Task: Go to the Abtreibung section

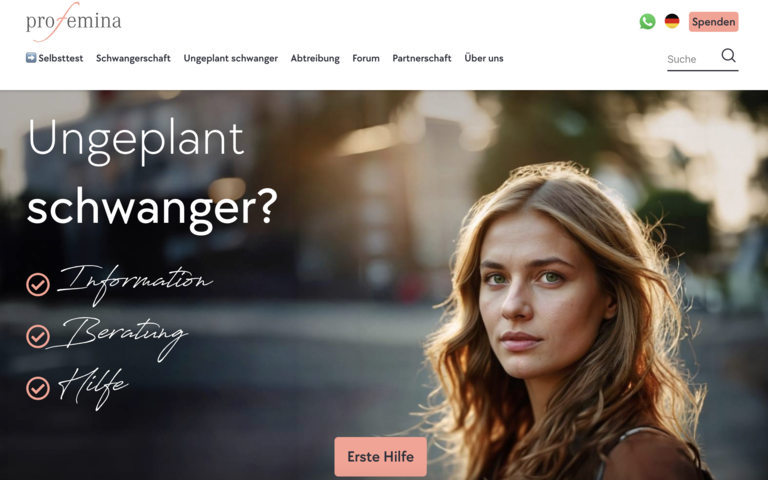Action: 315,58
